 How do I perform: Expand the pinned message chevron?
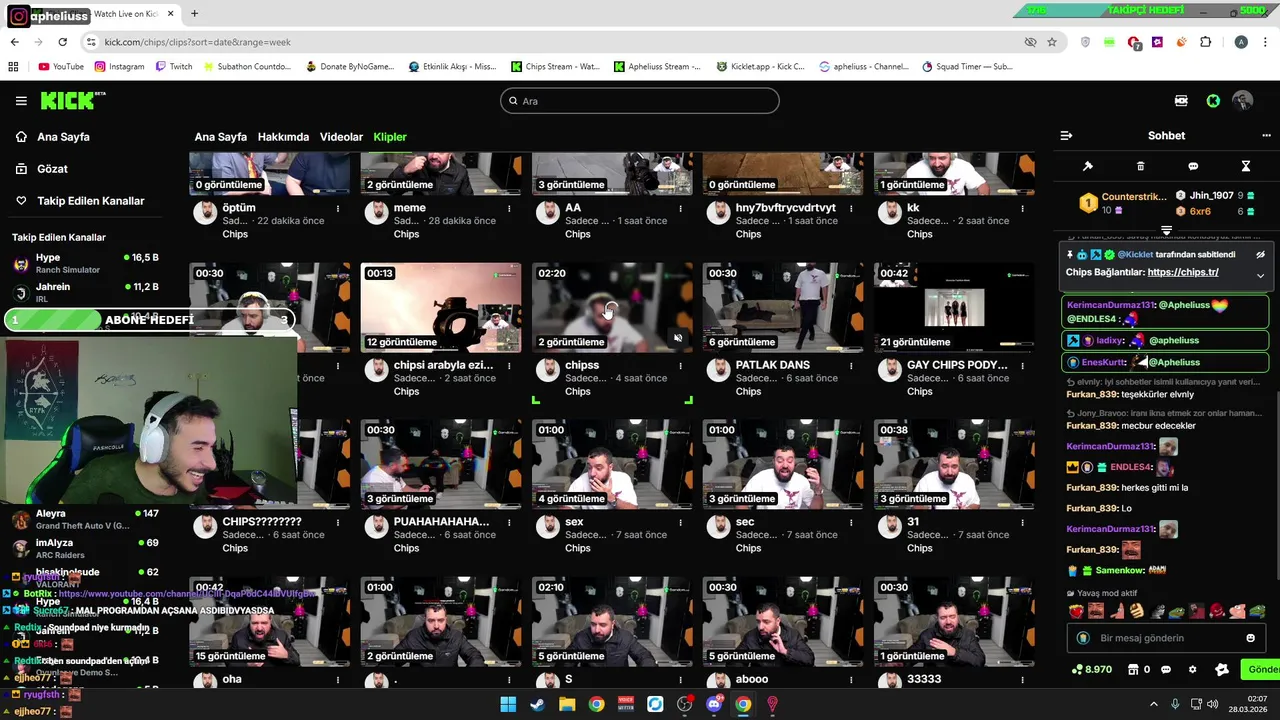coord(1261,275)
